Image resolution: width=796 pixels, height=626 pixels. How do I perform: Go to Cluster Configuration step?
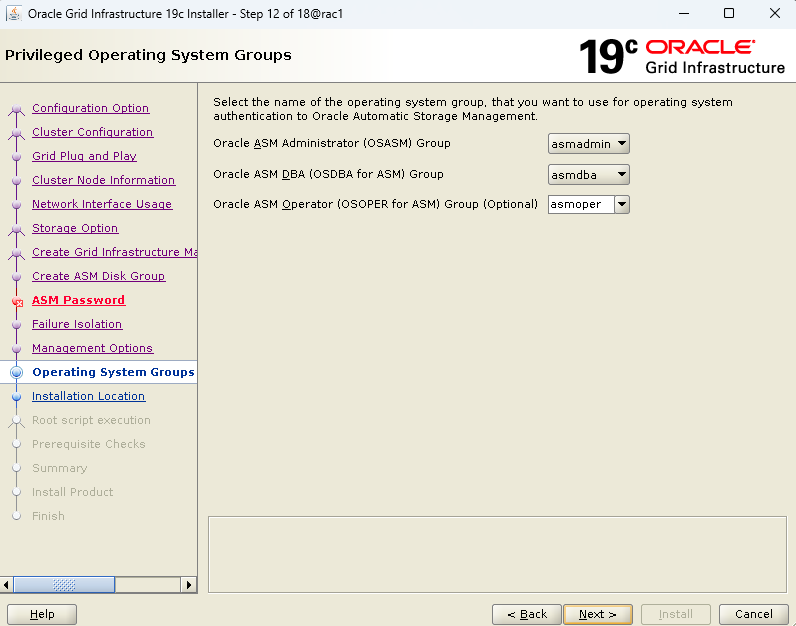[92, 132]
